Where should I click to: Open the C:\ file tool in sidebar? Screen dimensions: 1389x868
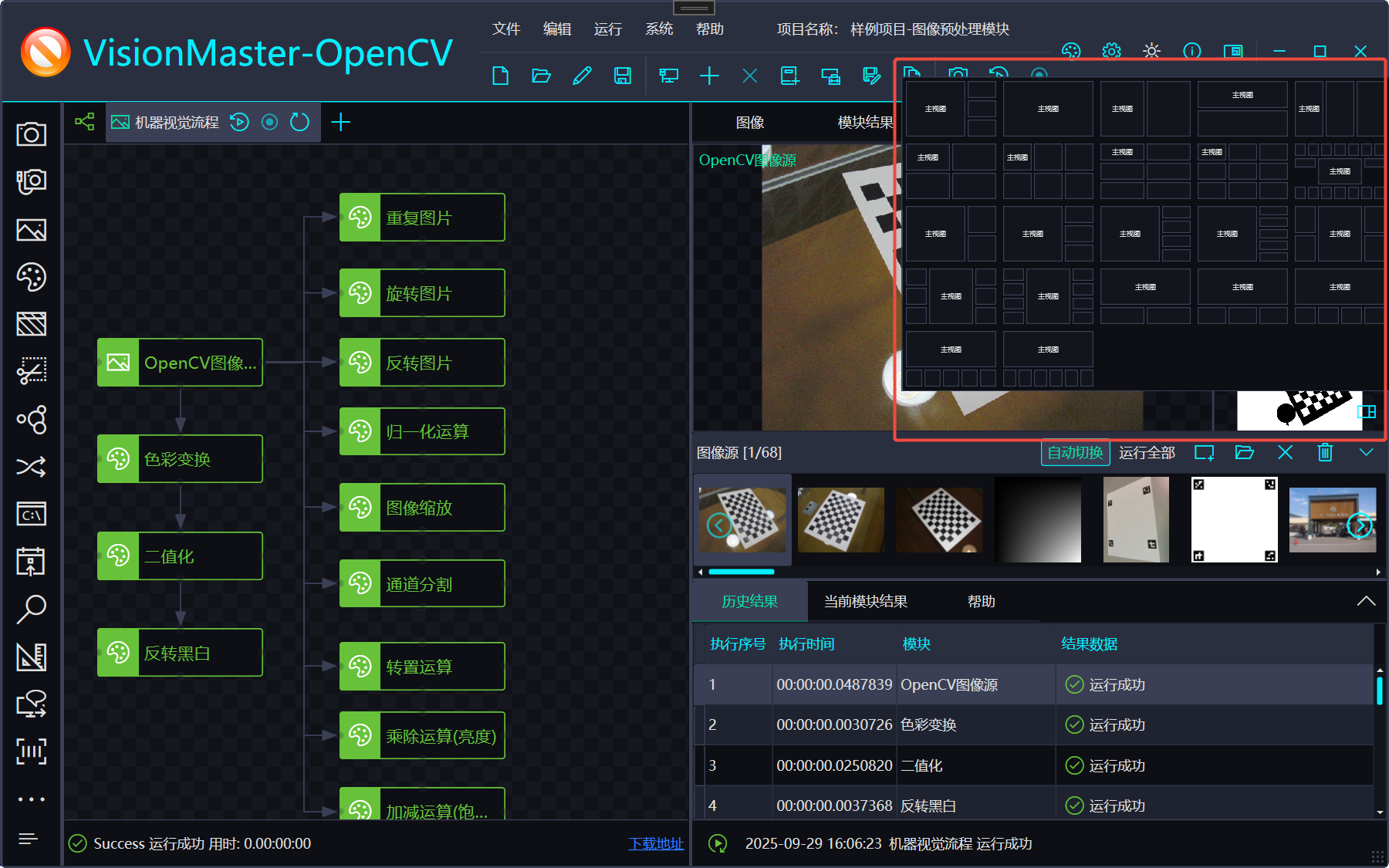click(31, 514)
